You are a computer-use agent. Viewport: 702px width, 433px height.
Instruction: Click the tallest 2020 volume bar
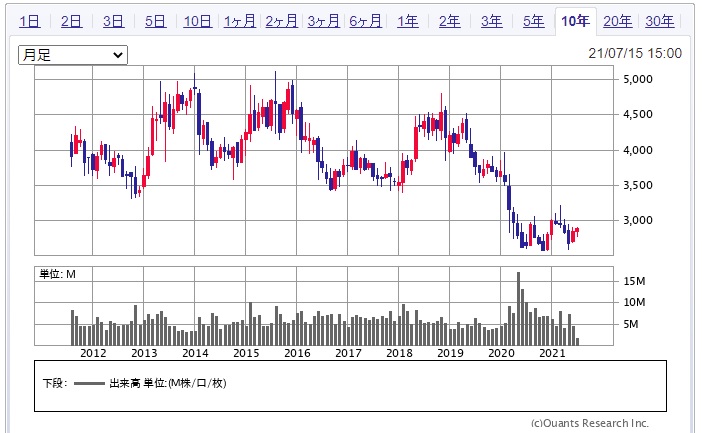[x=518, y=309]
